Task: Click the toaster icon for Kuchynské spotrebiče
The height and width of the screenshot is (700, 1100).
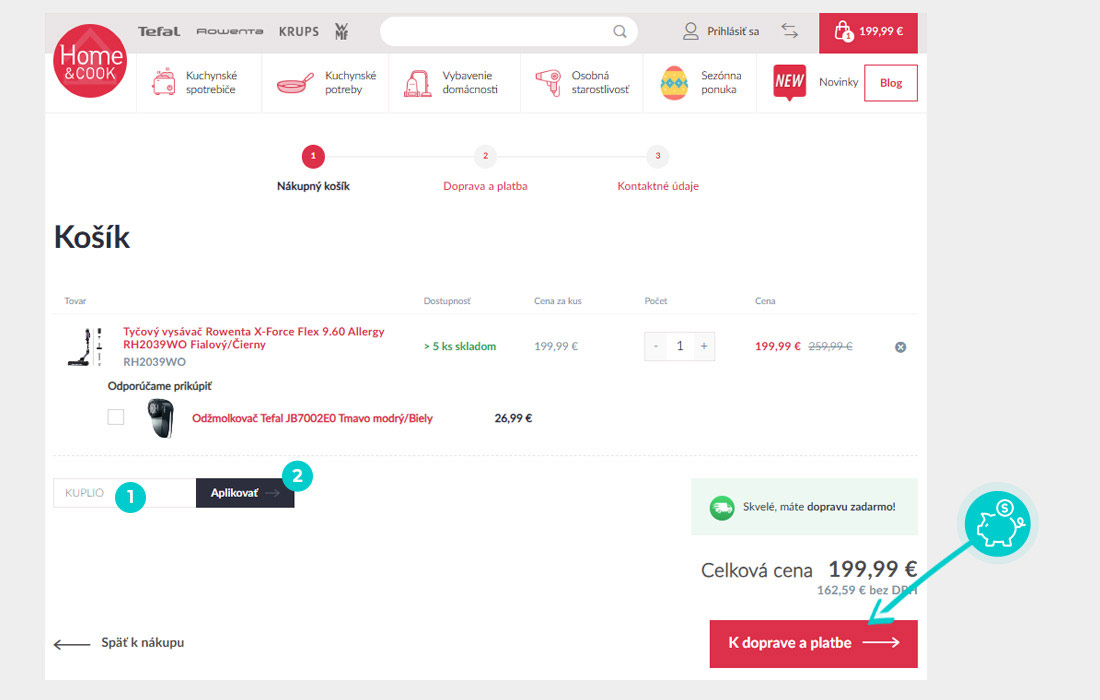Action: [x=163, y=82]
